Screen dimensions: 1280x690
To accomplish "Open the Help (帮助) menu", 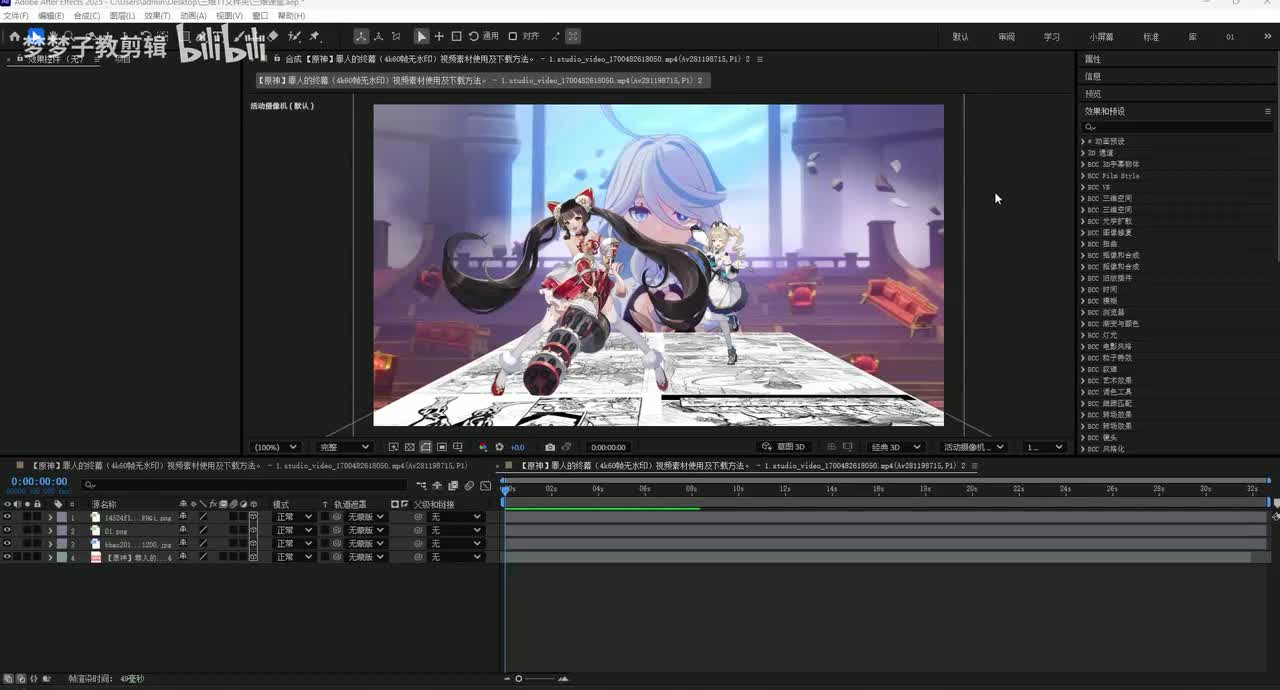I will (291, 16).
